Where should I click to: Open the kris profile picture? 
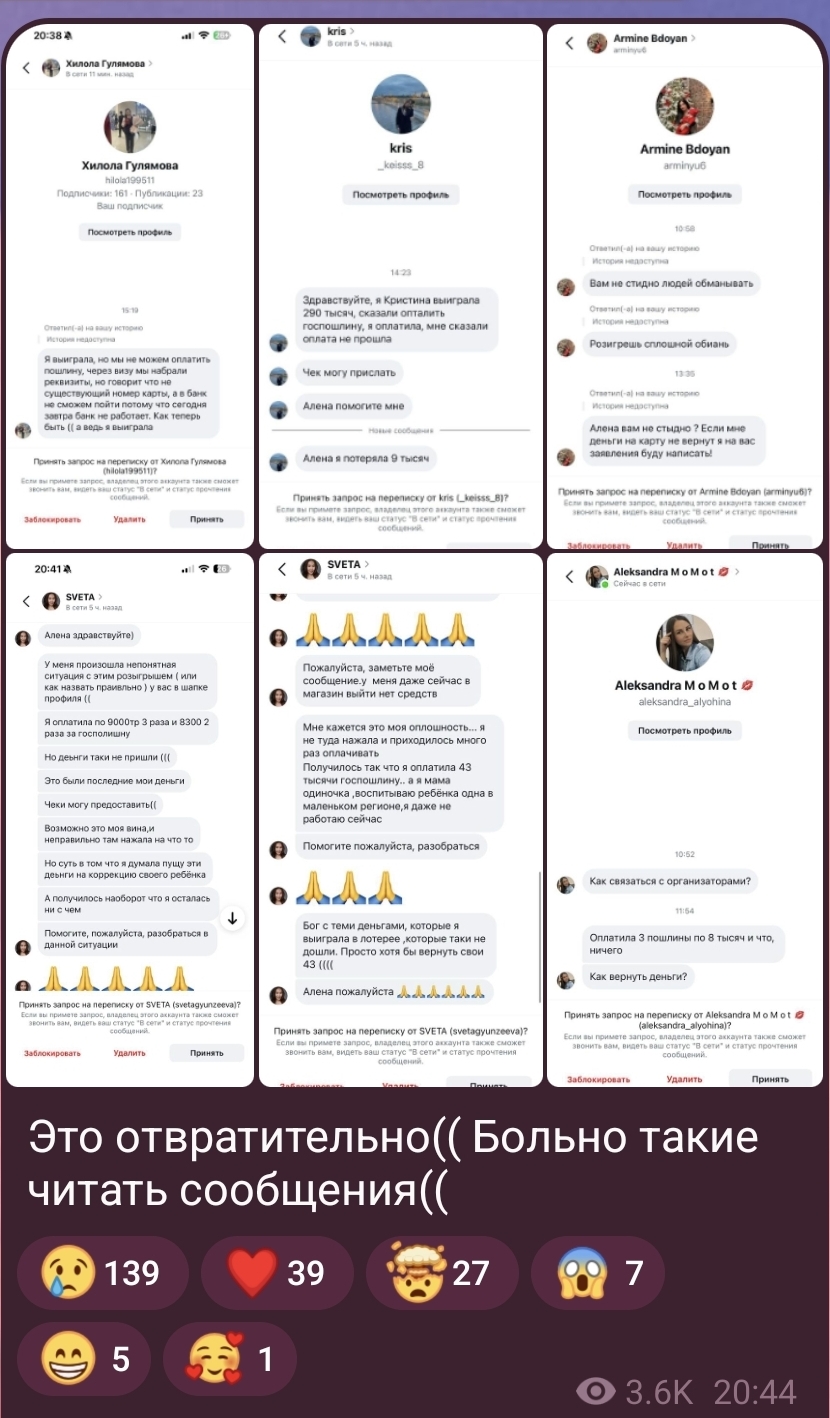400,105
